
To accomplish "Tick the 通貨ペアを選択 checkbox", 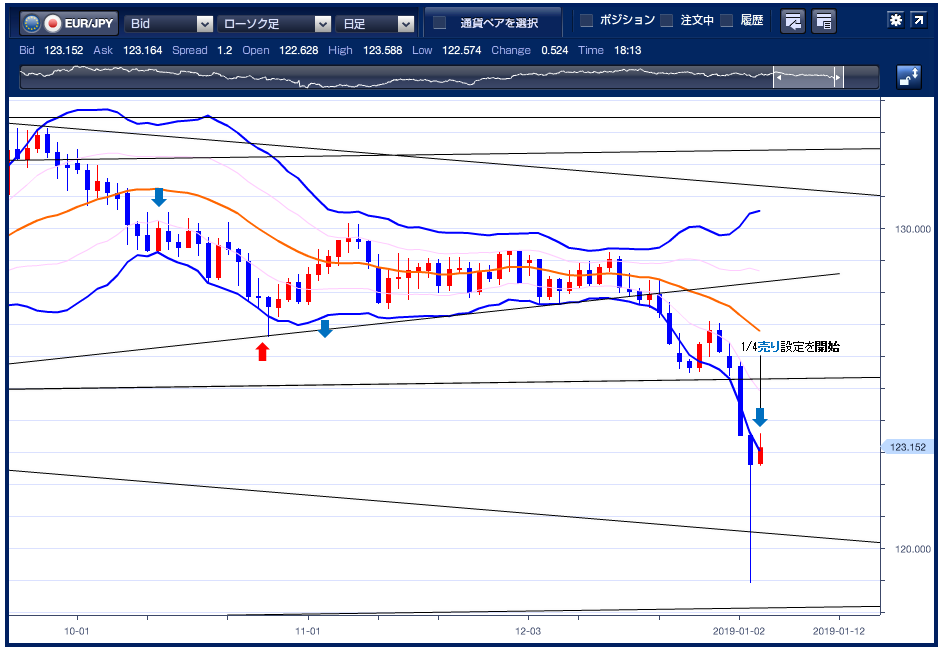I will point(440,23).
